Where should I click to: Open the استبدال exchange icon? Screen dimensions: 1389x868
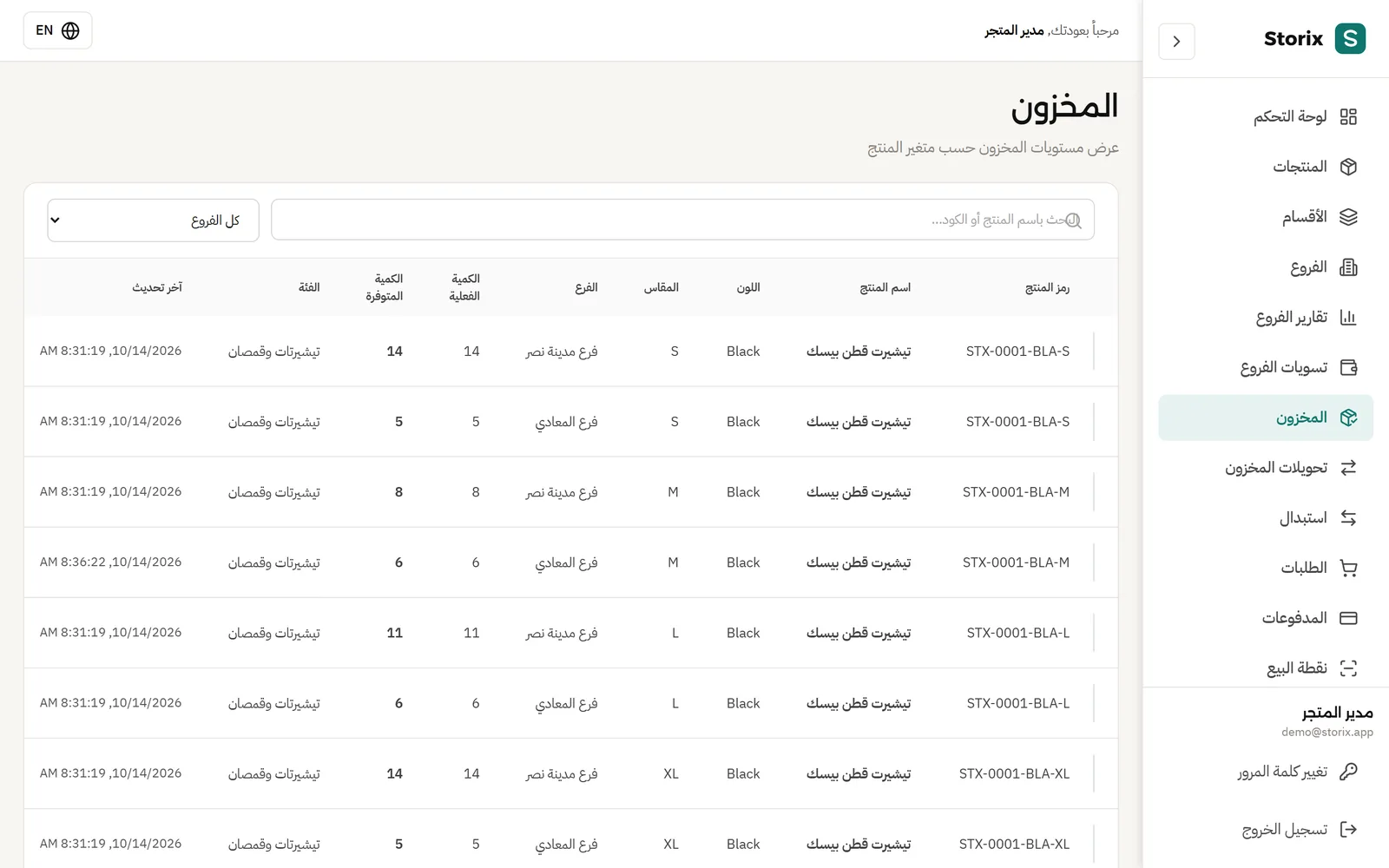(1348, 518)
